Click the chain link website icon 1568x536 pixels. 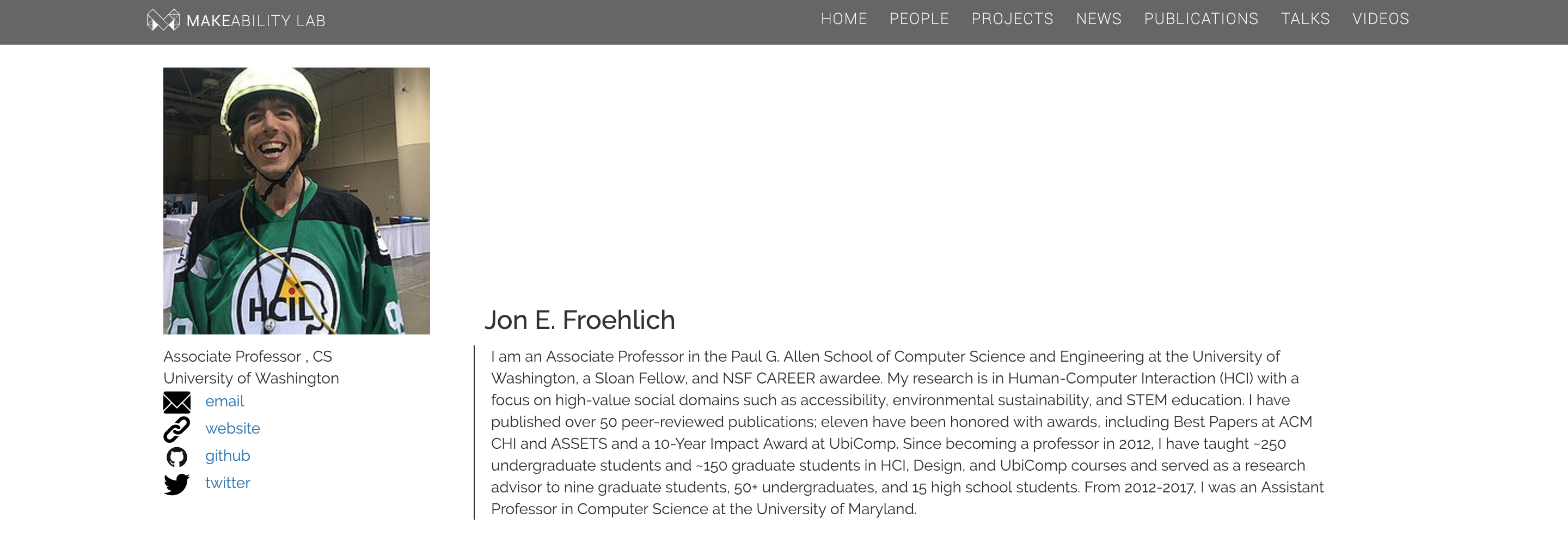[x=176, y=429]
